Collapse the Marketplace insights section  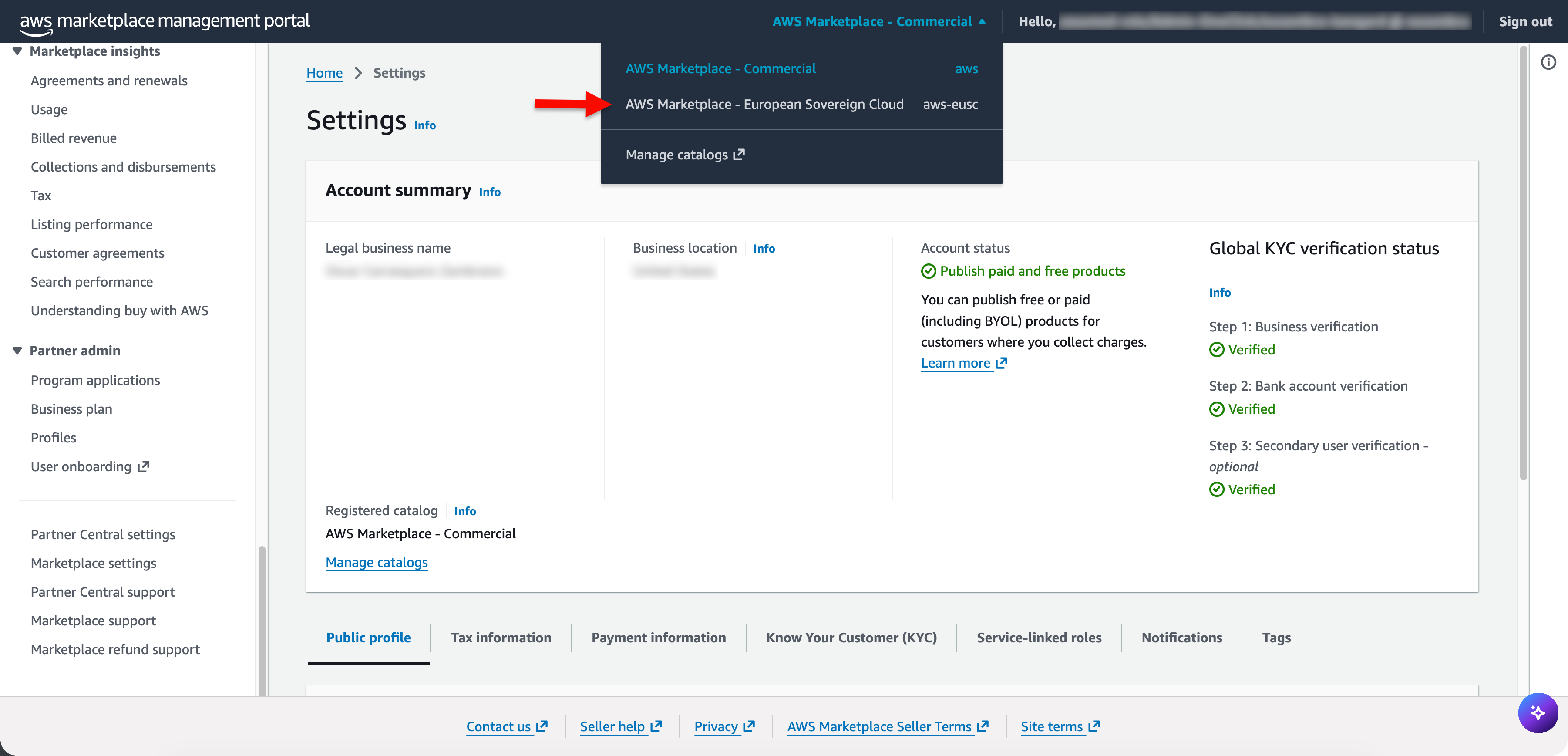coord(17,51)
